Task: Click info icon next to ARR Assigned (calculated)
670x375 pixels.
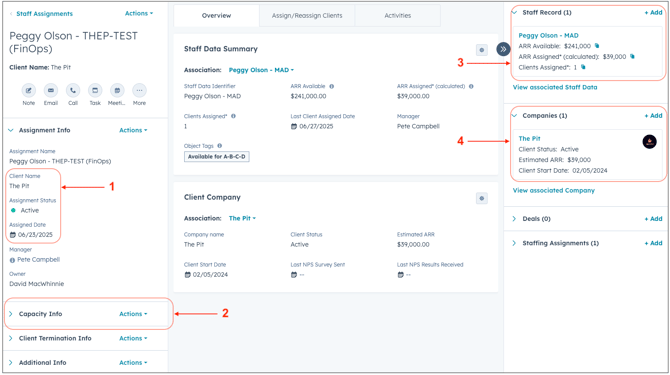Action: click(471, 86)
